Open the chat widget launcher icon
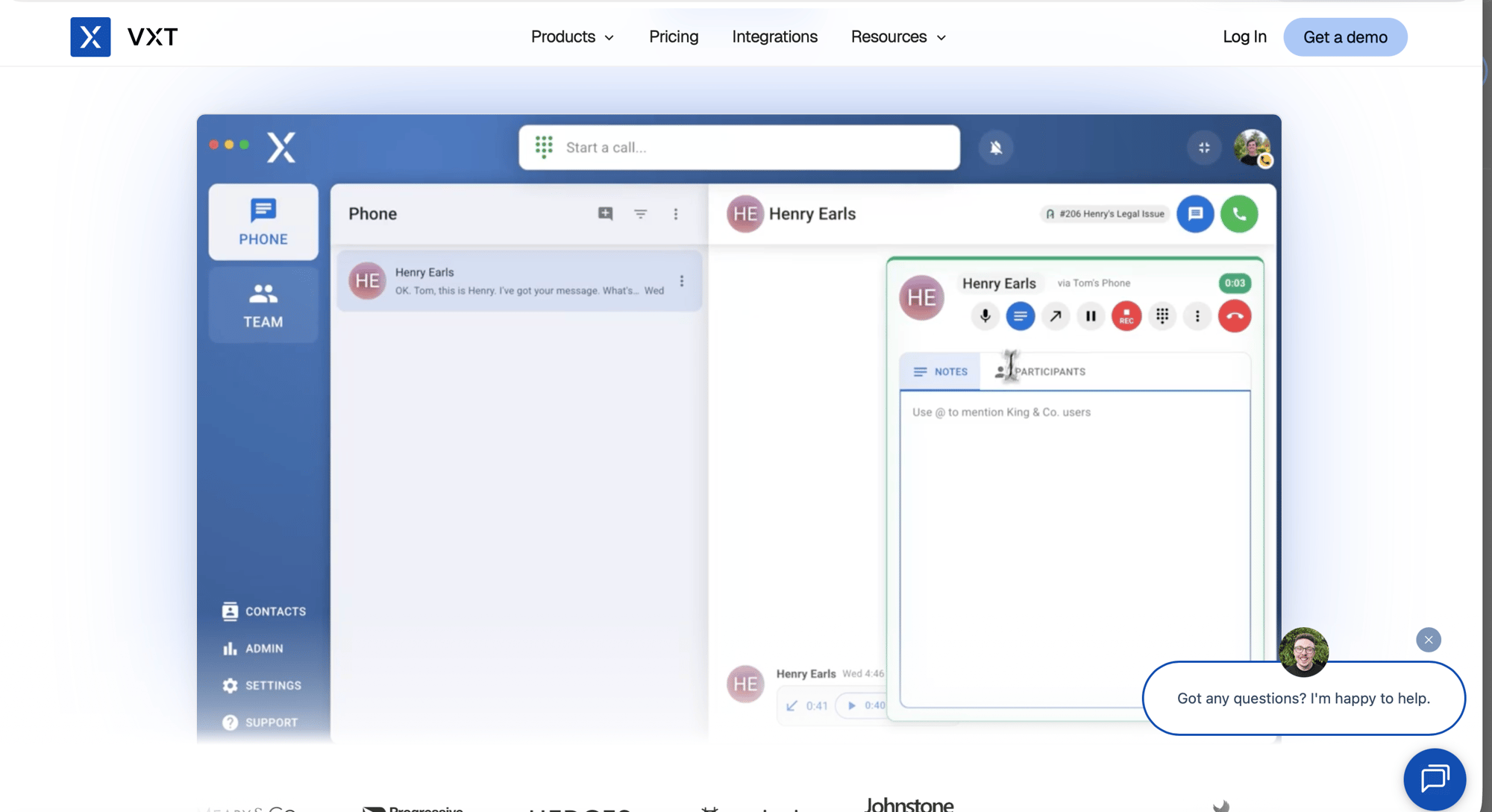 pos(1434,779)
